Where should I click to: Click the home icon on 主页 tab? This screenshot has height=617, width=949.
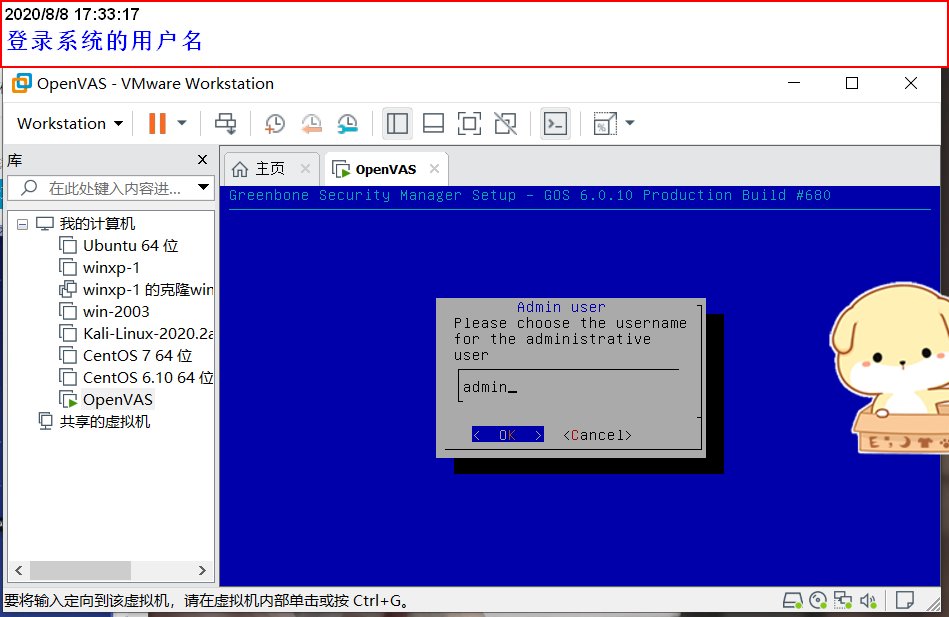(x=240, y=169)
